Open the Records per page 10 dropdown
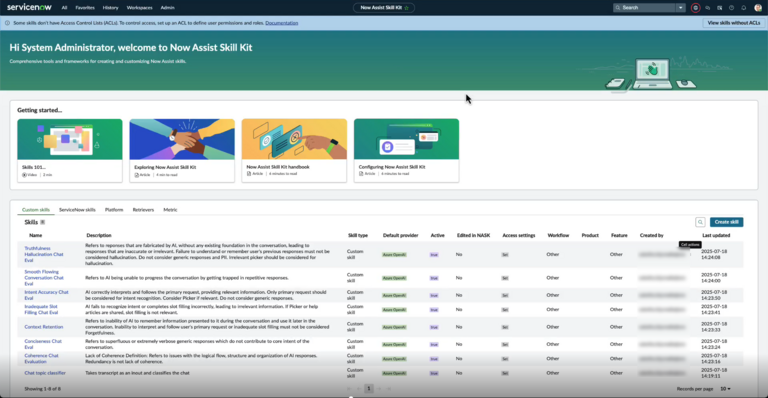 [725, 389]
